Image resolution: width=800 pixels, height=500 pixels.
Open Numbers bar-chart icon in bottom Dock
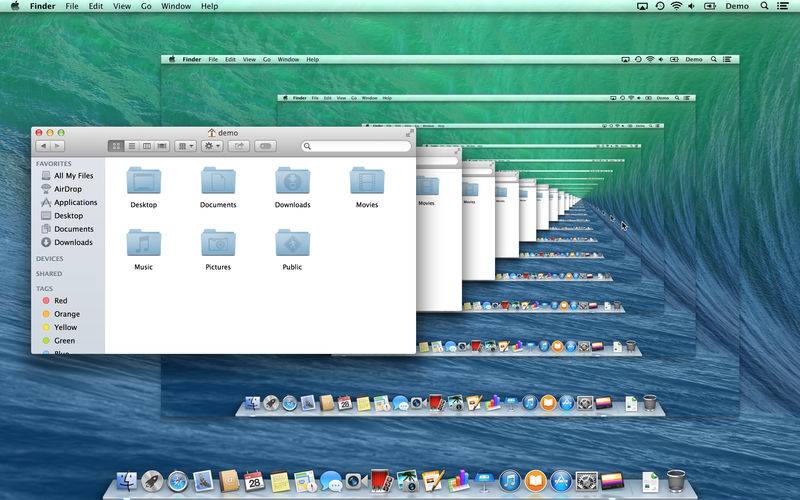tap(459, 481)
